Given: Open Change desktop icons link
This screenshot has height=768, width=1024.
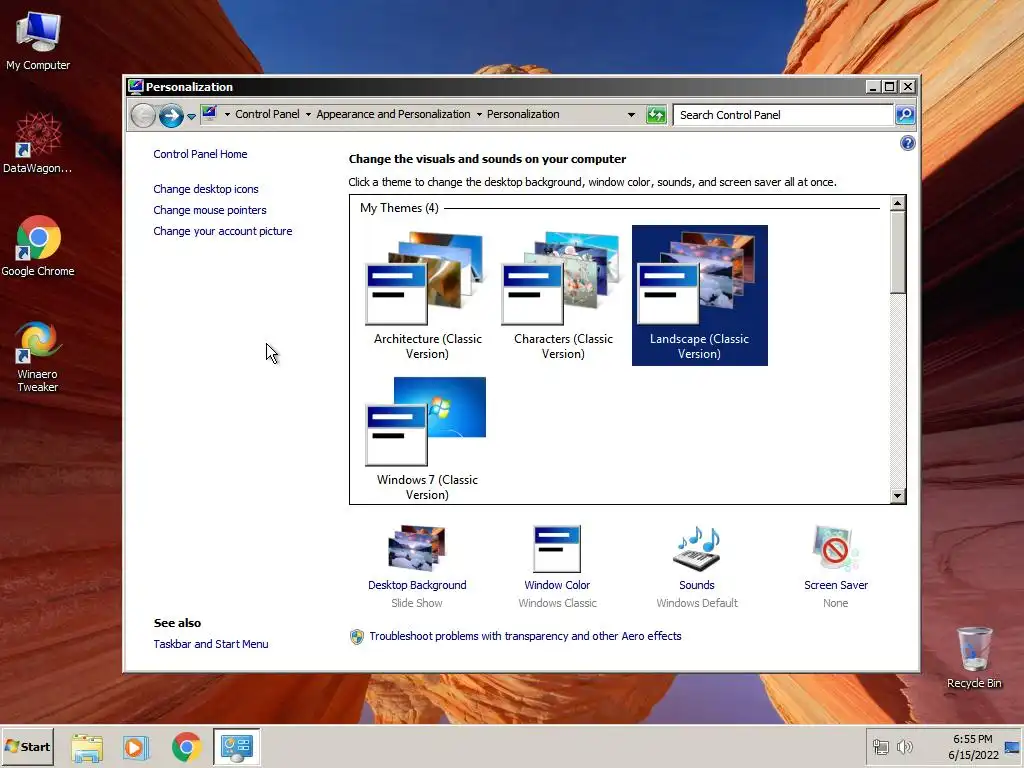Looking at the screenshot, I should pyautogui.click(x=206, y=189).
